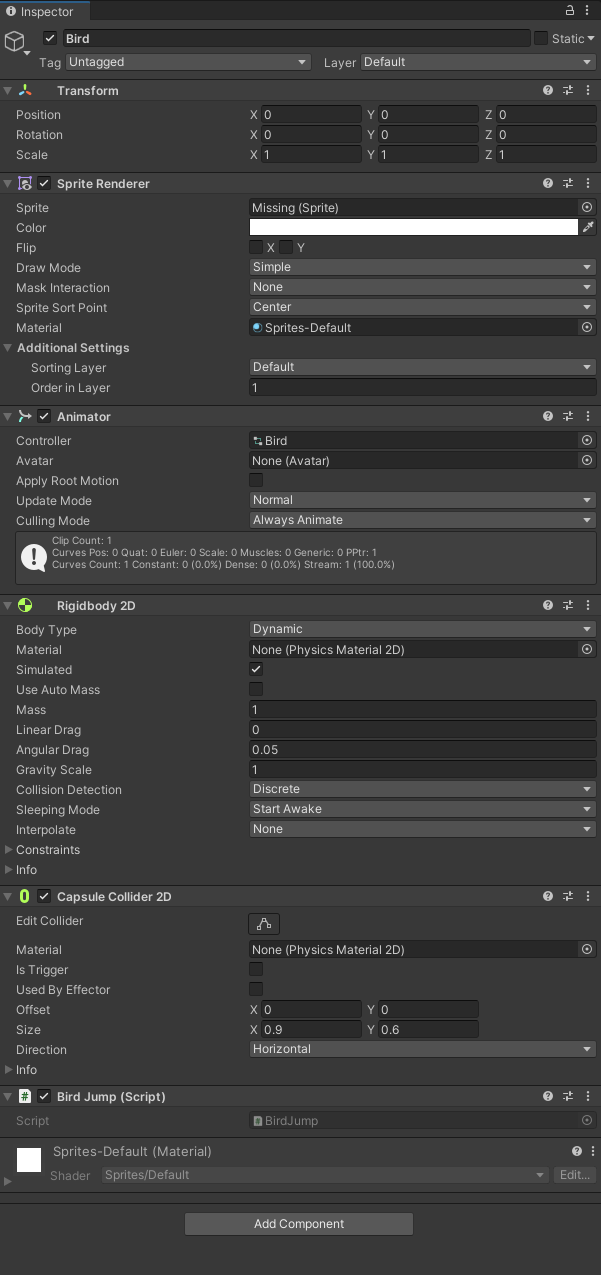Image resolution: width=601 pixels, height=1275 pixels.
Task: Open presets for the Animator component
Action: [x=568, y=416]
